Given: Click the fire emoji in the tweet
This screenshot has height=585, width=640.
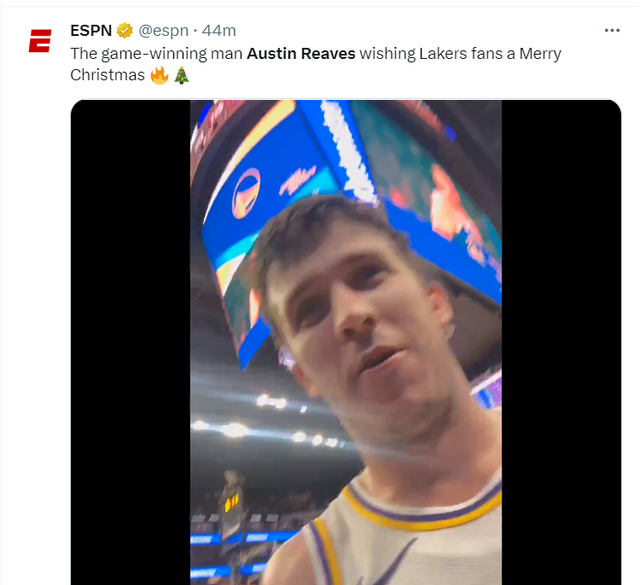Looking at the screenshot, I should coord(159,75).
